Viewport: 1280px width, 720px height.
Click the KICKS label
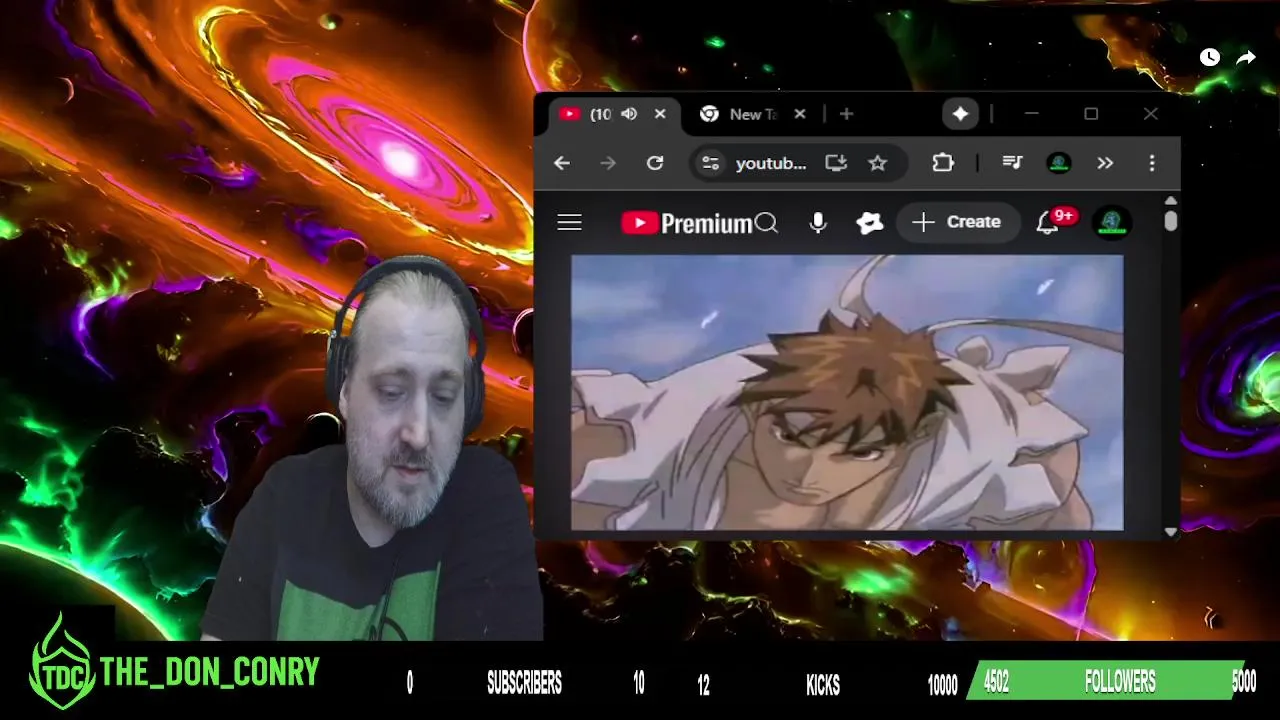click(823, 685)
